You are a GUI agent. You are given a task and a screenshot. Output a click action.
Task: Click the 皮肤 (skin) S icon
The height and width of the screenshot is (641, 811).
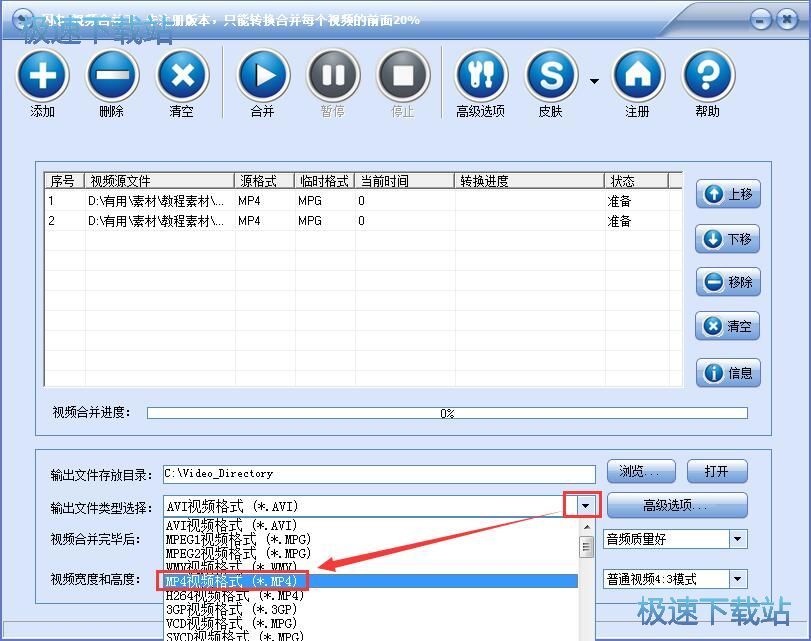tap(551, 76)
